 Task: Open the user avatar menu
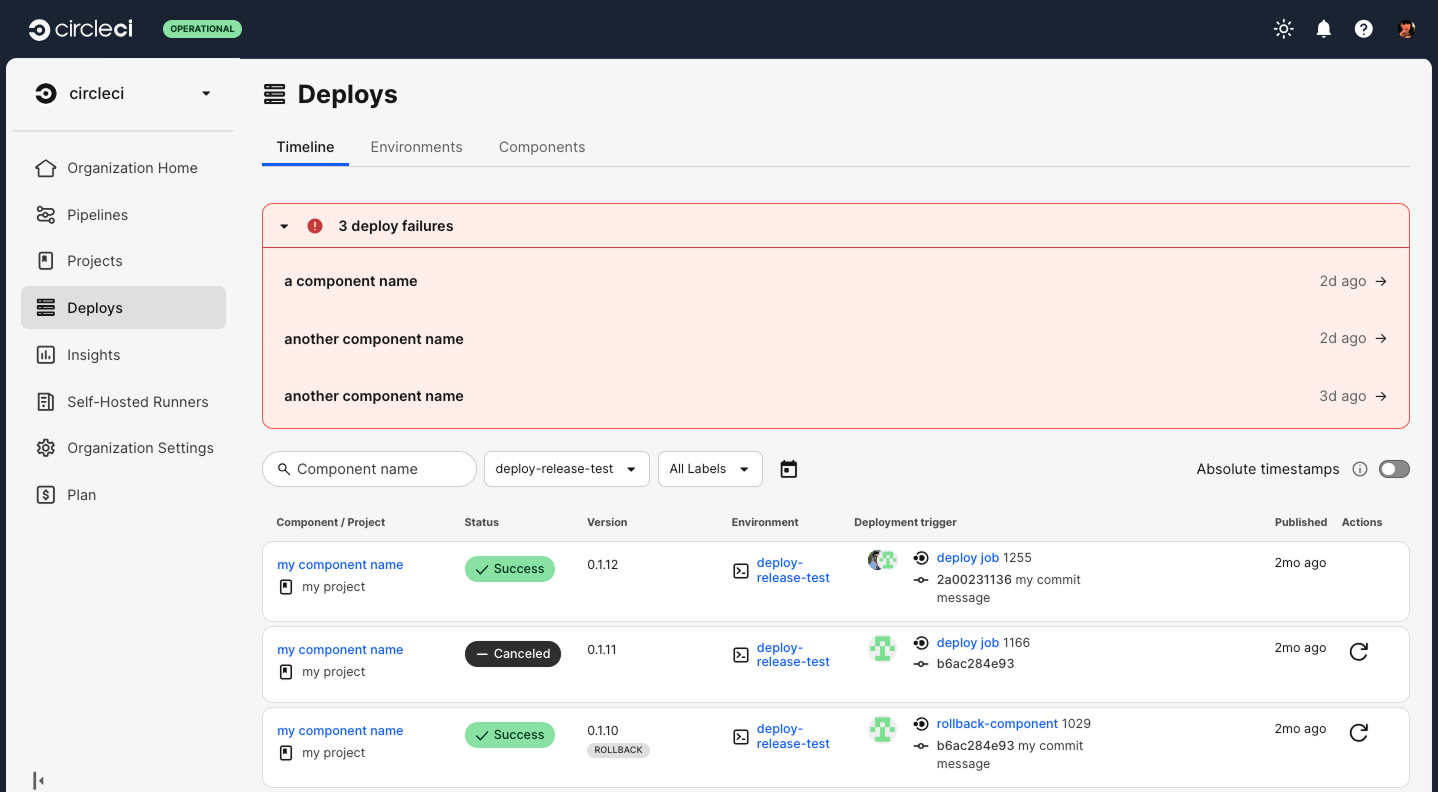coord(1406,29)
